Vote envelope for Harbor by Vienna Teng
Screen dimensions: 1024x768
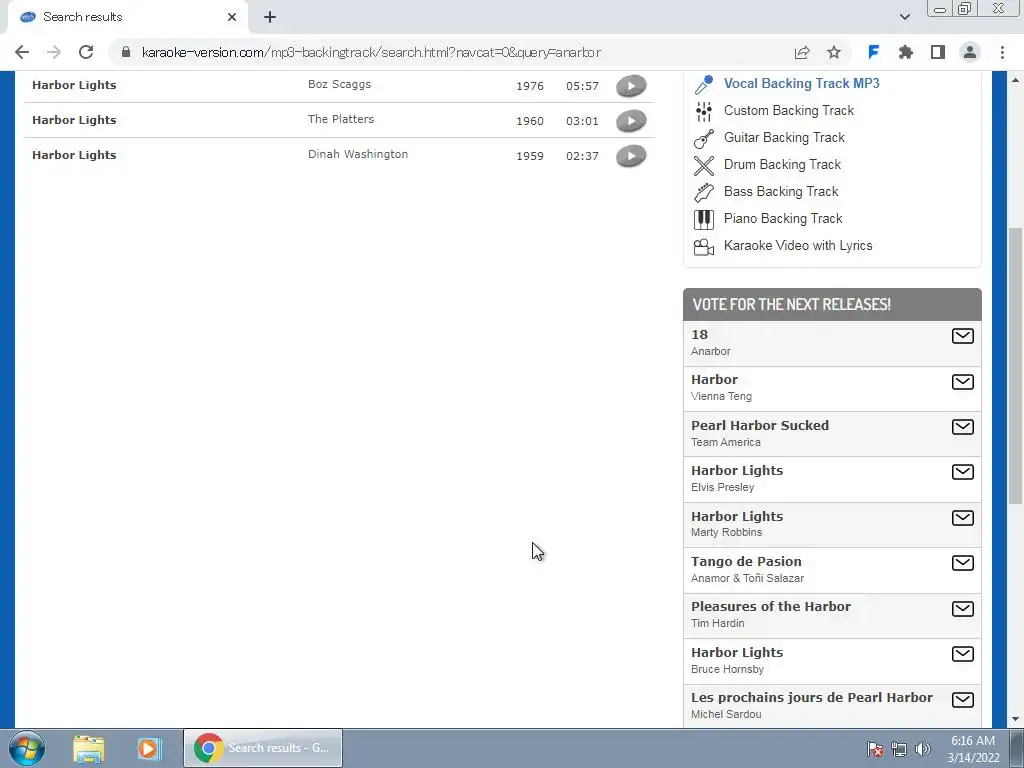pyautogui.click(x=963, y=381)
